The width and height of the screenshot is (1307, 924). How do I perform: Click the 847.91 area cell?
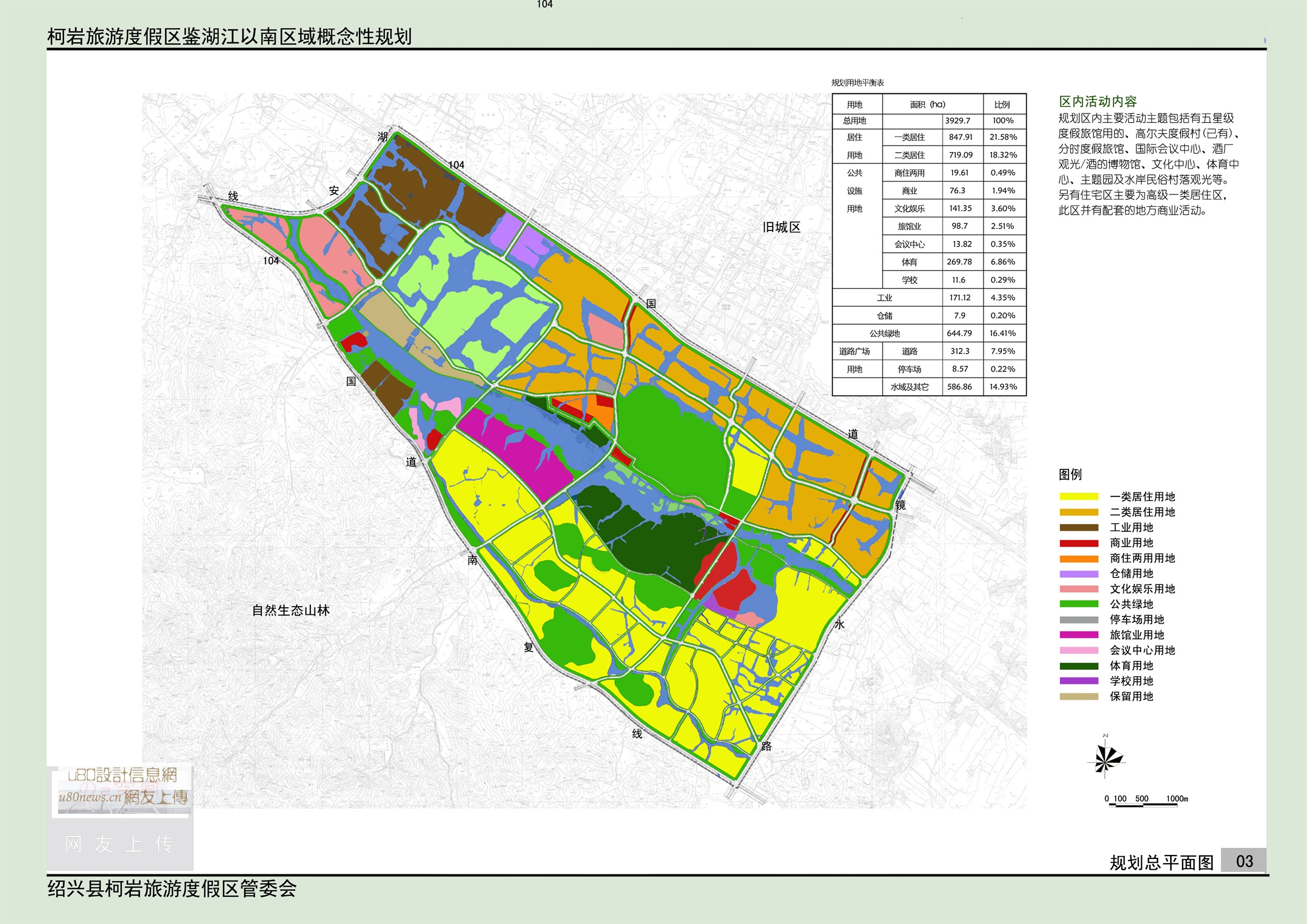(x=960, y=137)
